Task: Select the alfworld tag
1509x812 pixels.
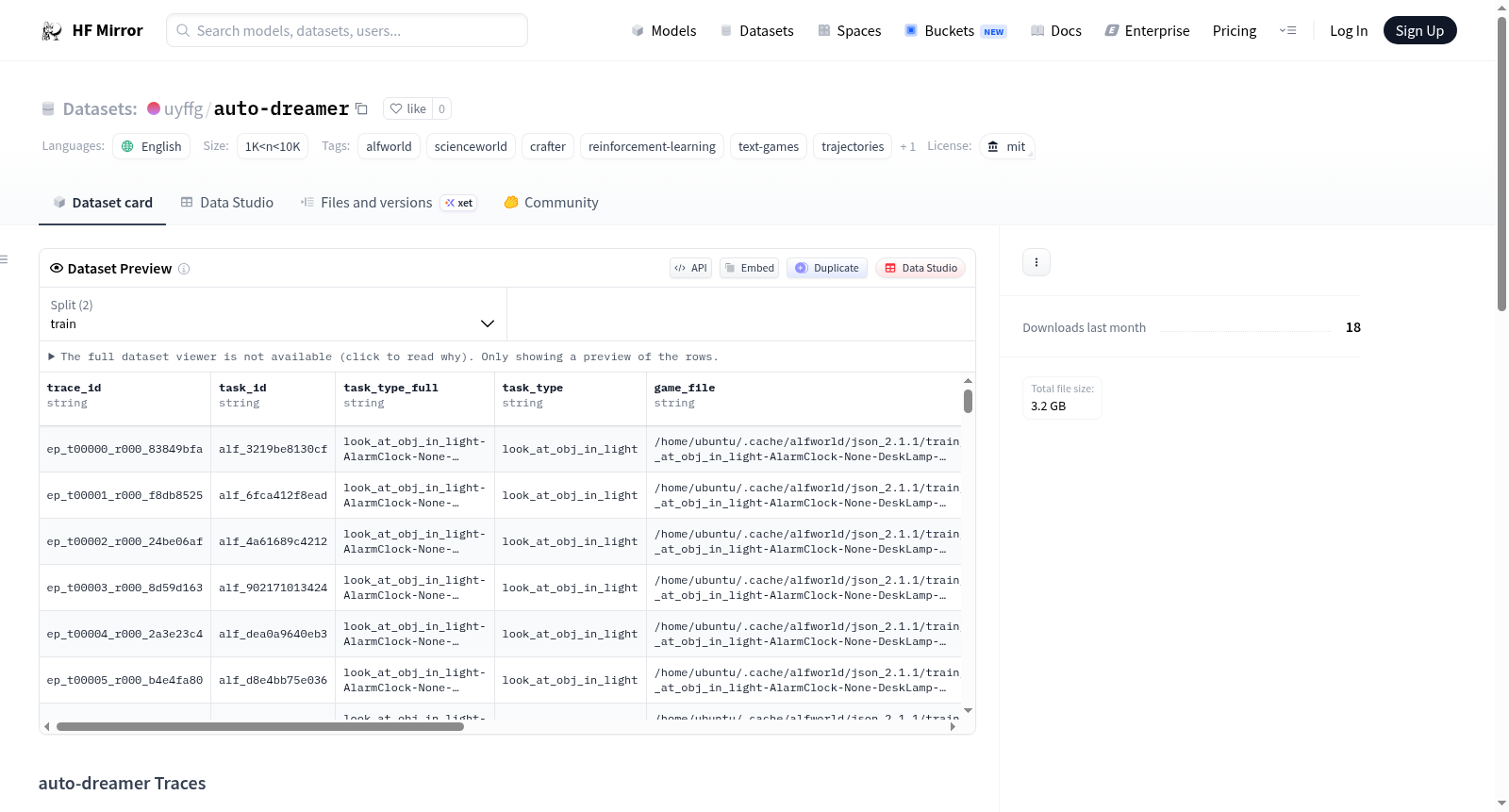Action: 389,146
